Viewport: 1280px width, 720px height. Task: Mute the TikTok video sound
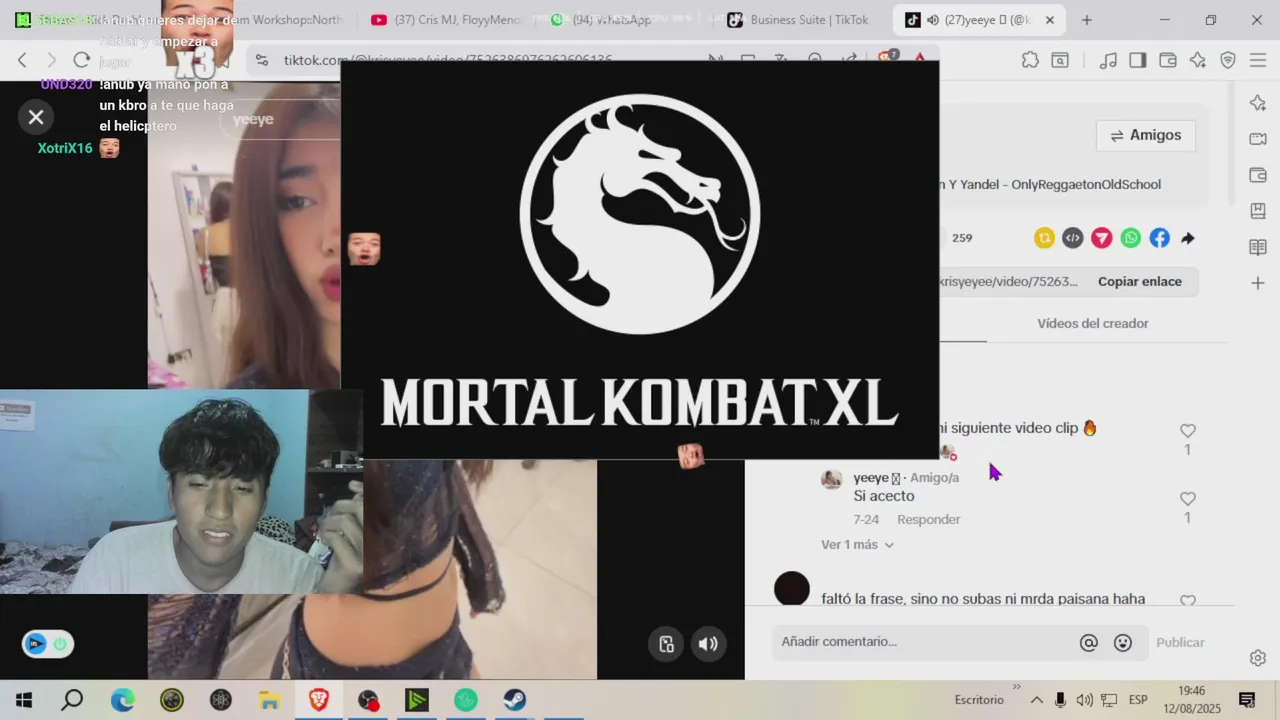click(x=708, y=644)
